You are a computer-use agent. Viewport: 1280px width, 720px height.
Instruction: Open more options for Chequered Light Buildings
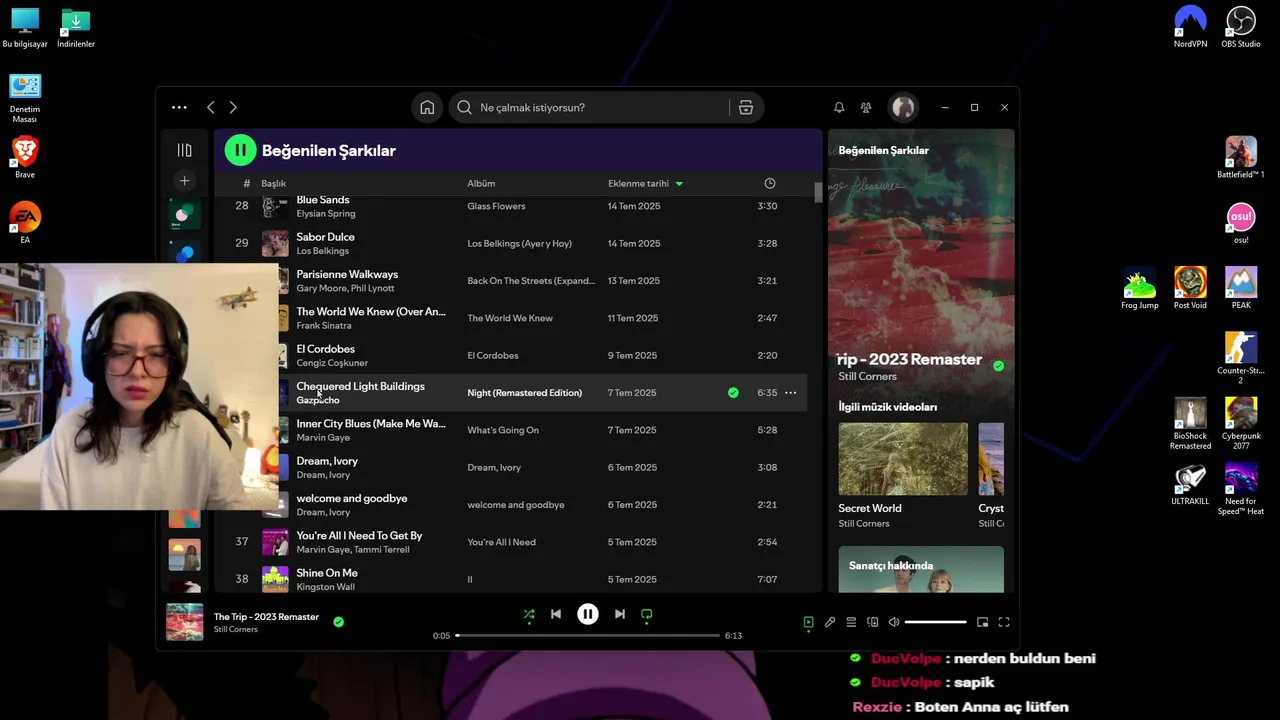pyautogui.click(x=791, y=393)
